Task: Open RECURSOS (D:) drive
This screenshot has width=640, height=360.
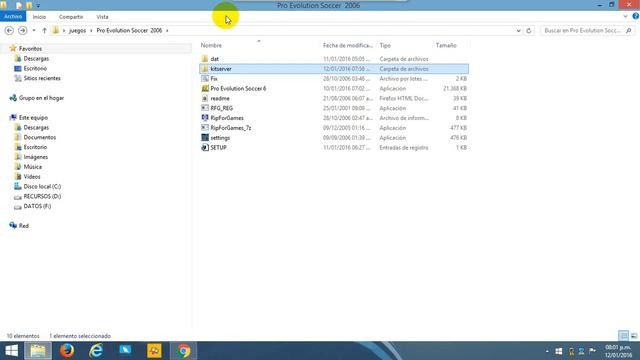Action: 42,196
